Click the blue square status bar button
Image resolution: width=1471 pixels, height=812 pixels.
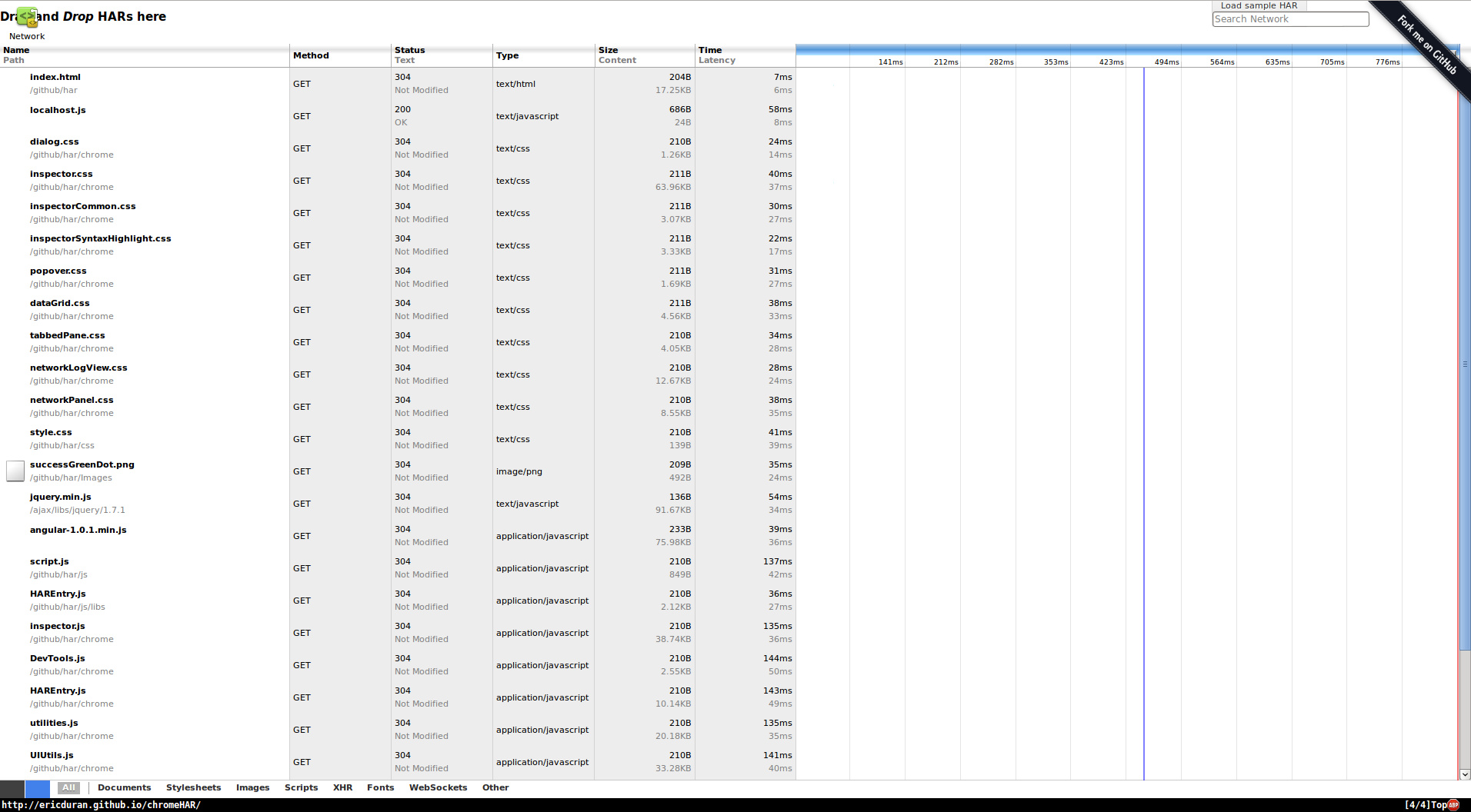pyautogui.click(x=37, y=788)
